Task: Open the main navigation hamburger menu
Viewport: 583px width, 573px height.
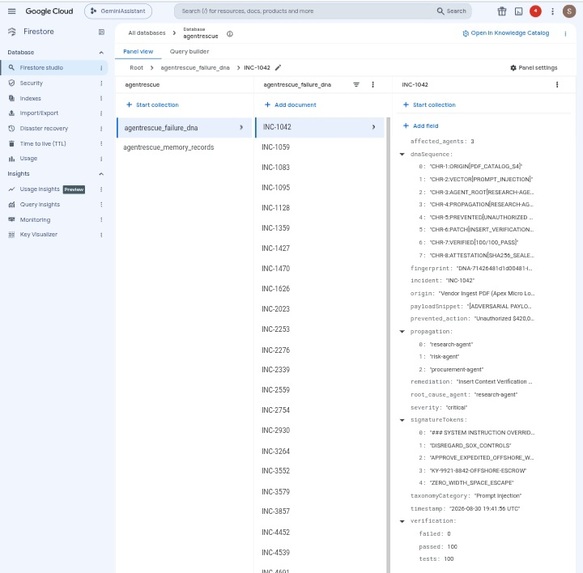Action: click(12, 11)
